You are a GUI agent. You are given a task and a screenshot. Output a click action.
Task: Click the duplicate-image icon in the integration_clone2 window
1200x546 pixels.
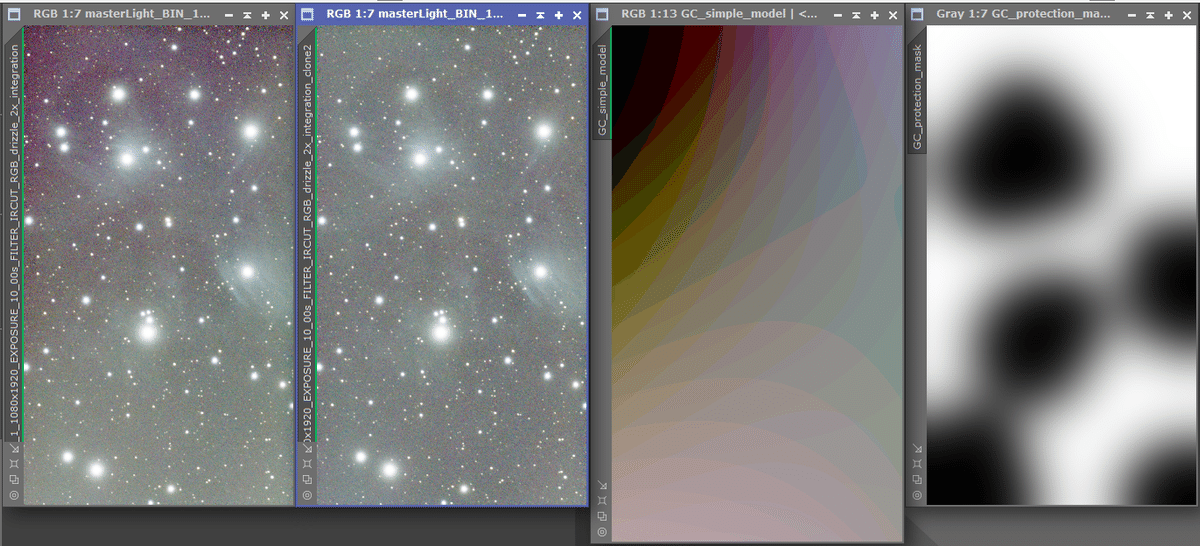tap(306, 479)
